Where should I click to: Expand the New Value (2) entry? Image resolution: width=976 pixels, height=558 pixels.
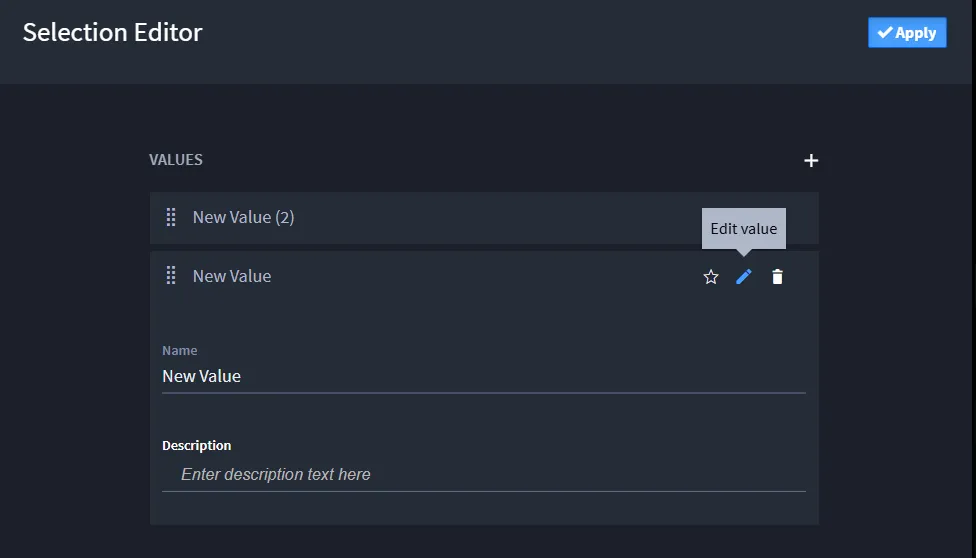click(x=243, y=217)
